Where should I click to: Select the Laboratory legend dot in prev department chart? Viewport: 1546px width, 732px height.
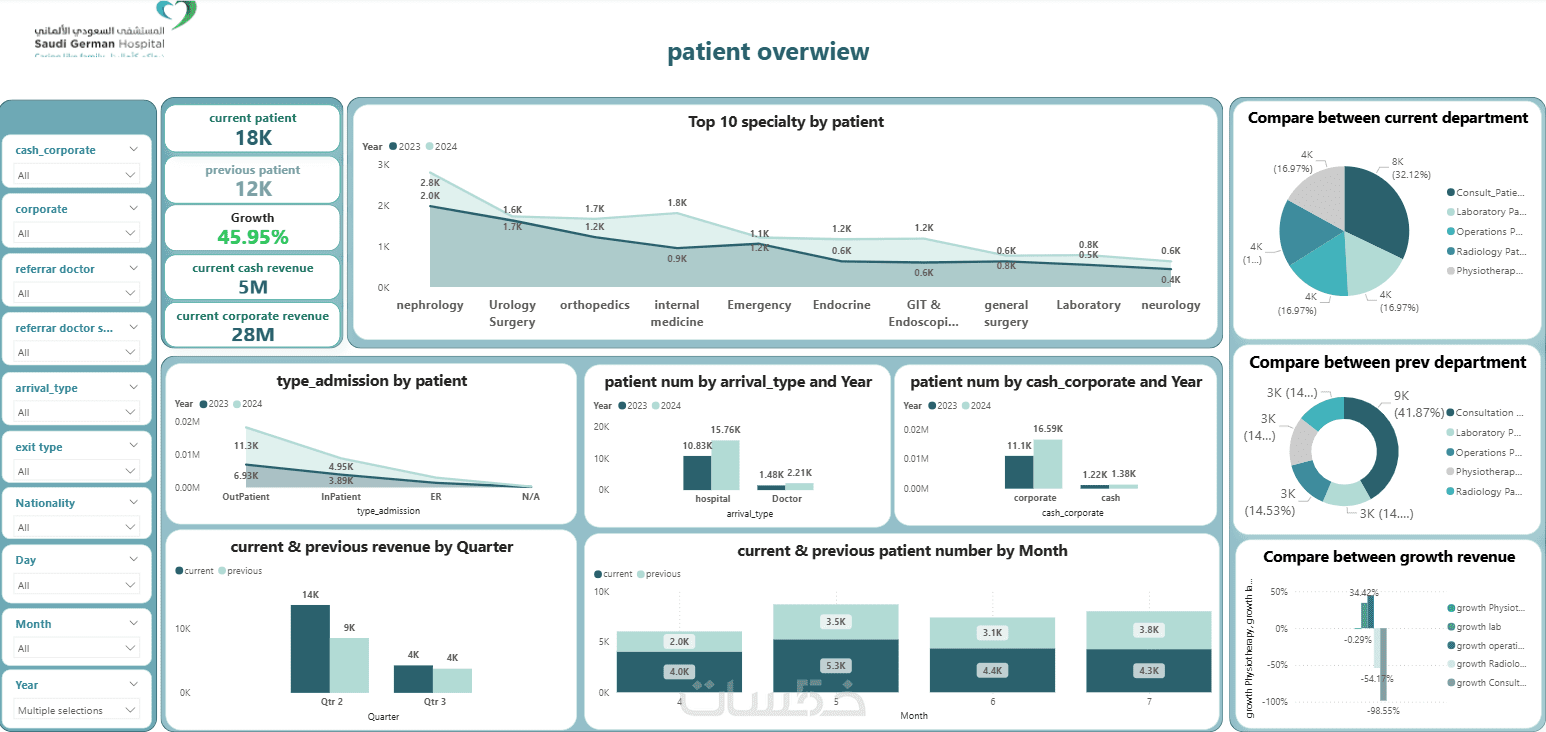pos(1451,432)
